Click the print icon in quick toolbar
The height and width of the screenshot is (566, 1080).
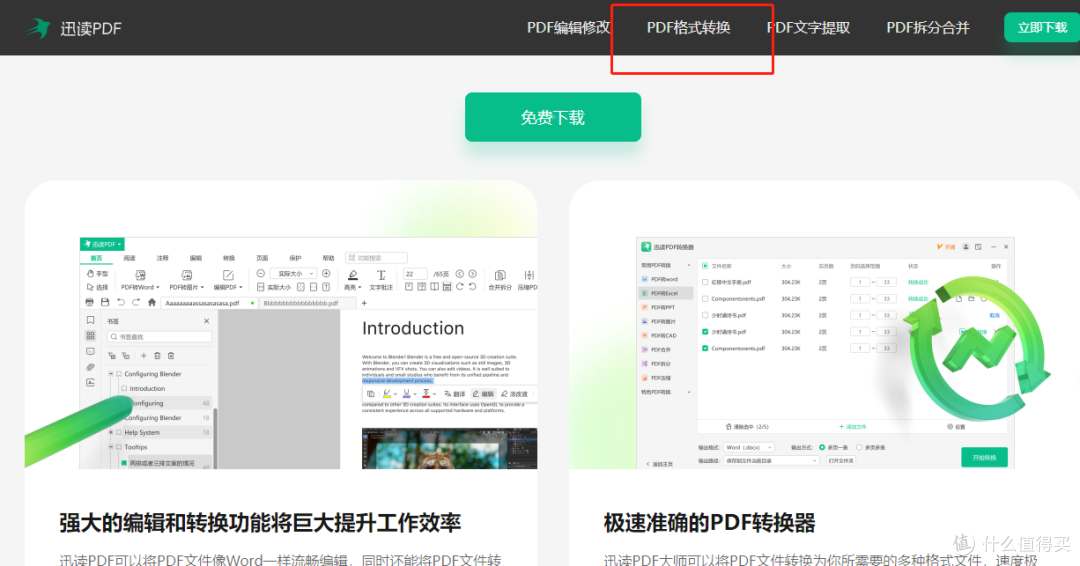tap(90, 302)
